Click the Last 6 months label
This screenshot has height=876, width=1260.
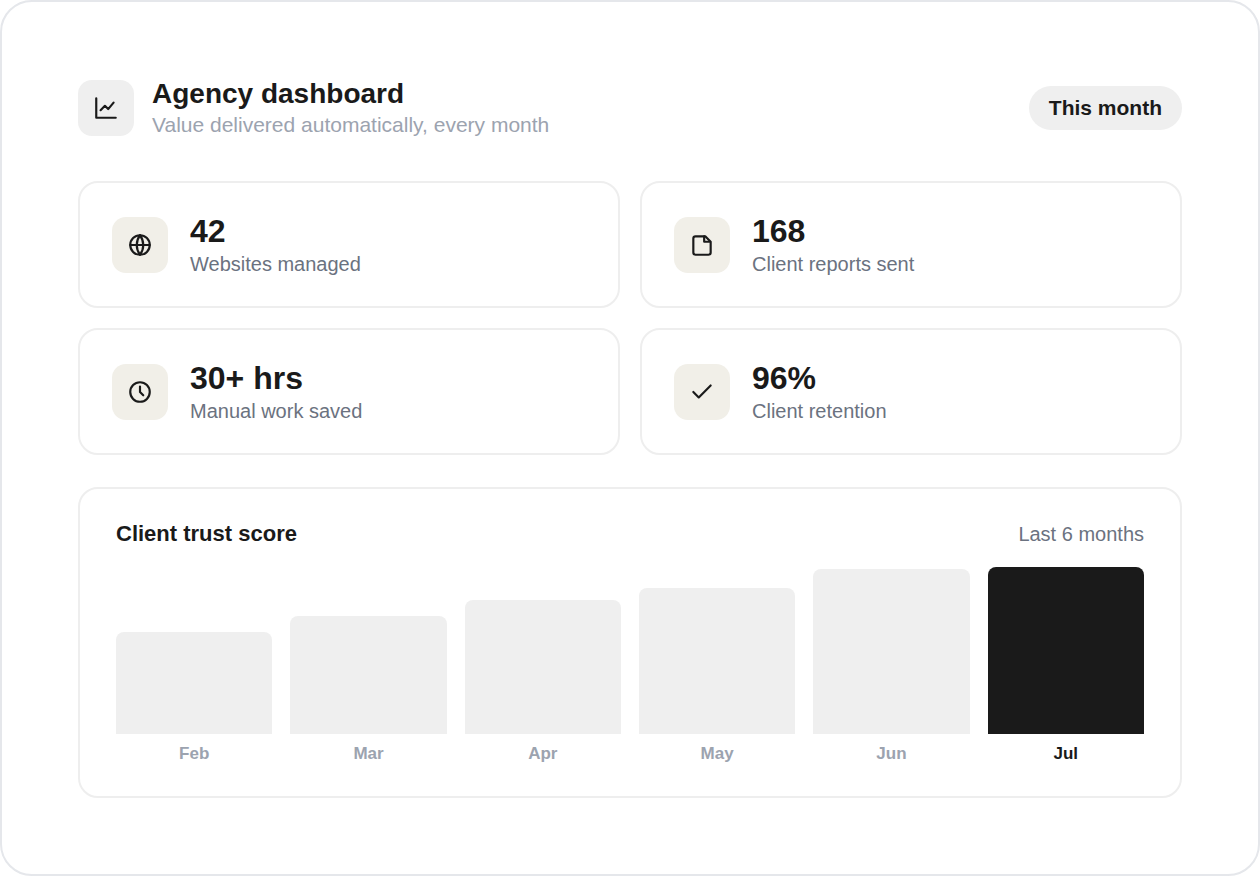coord(1081,534)
